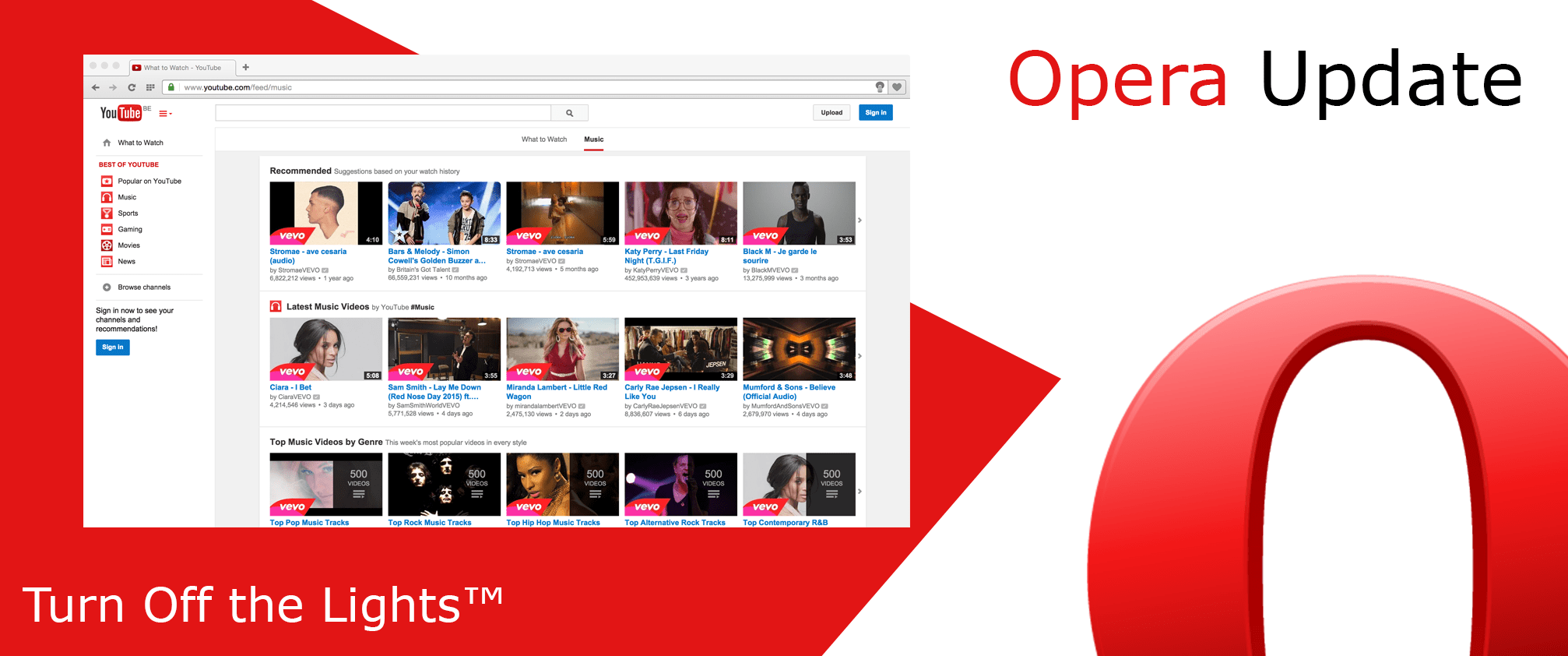
Task: Click Black M - Je garde le sourire title
Action: pyautogui.click(x=779, y=256)
